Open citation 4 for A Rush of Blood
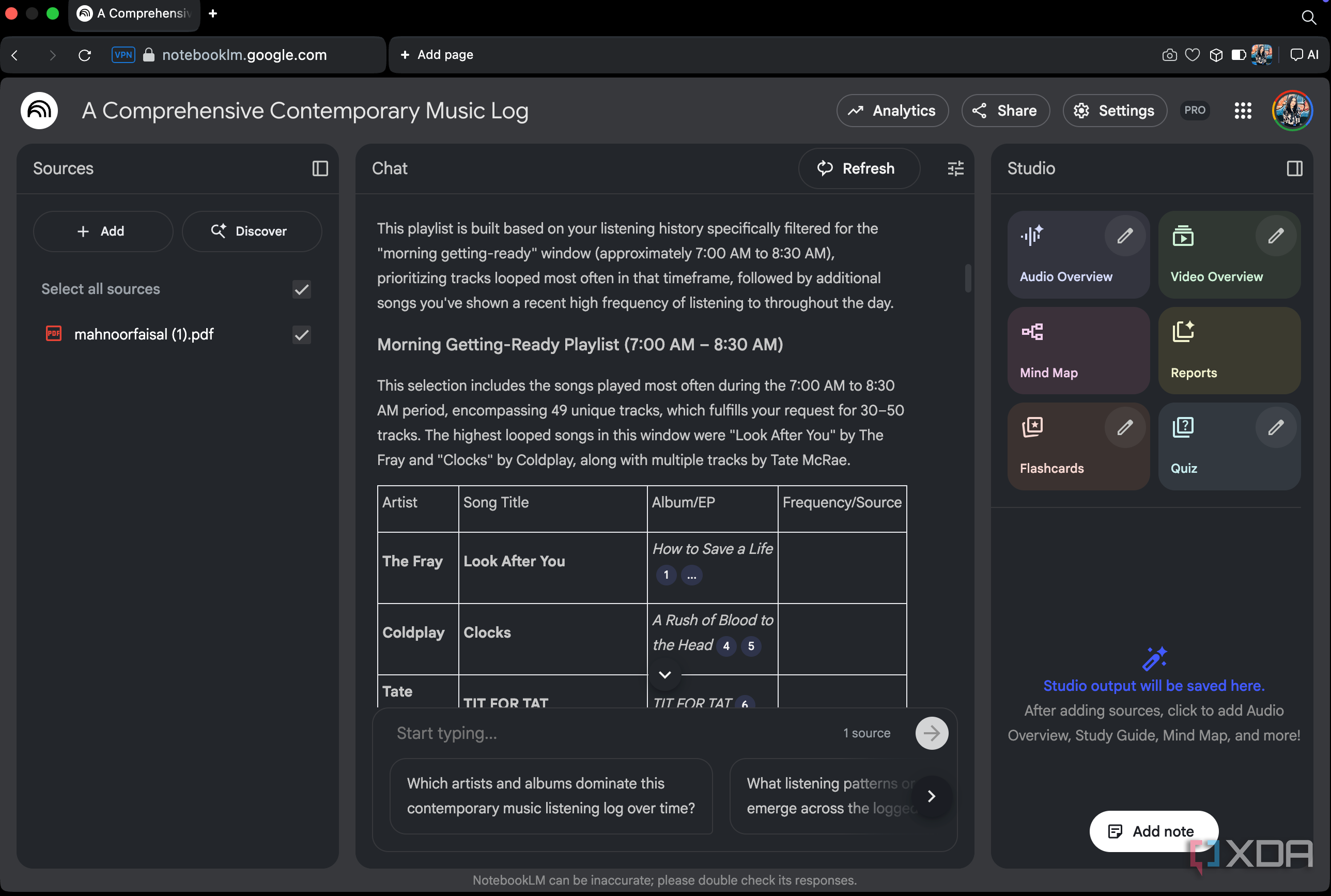This screenshot has height=896, width=1331. [x=726, y=646]
